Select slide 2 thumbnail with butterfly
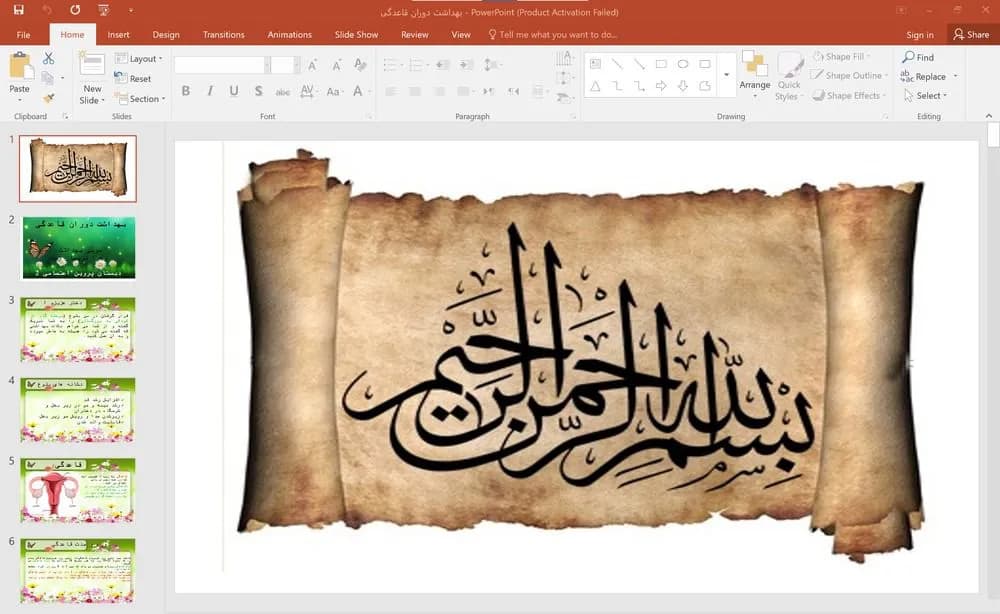Viewport: 1000px width, 614px height. (79, 247)
